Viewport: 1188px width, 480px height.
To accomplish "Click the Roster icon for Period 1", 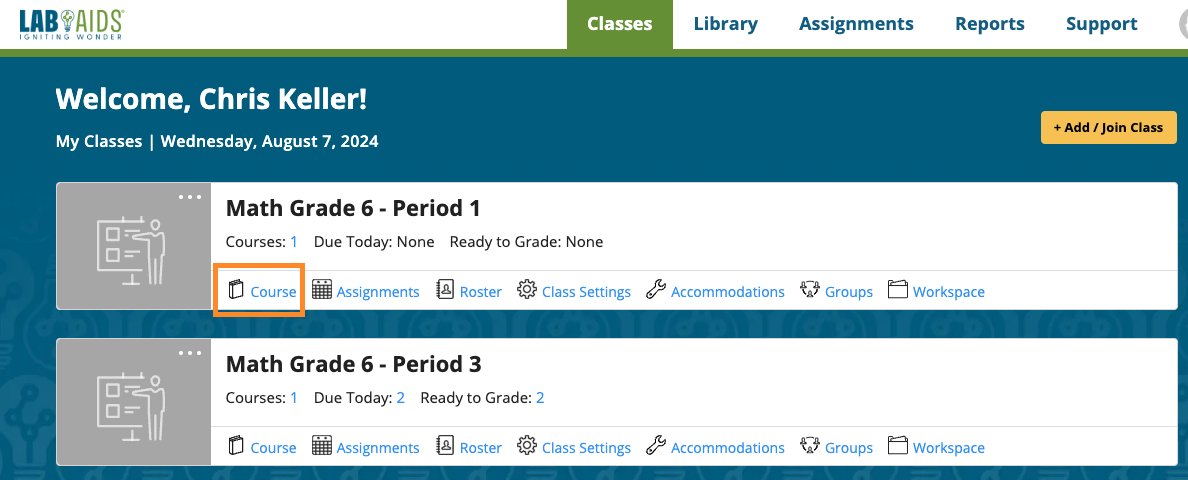I will tap(445, 290).
